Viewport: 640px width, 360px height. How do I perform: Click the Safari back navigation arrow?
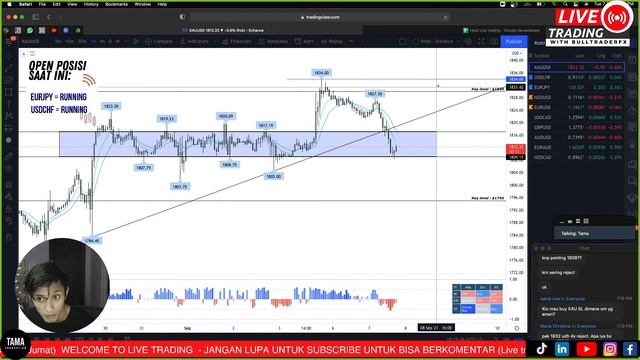[x=49, y=17]
